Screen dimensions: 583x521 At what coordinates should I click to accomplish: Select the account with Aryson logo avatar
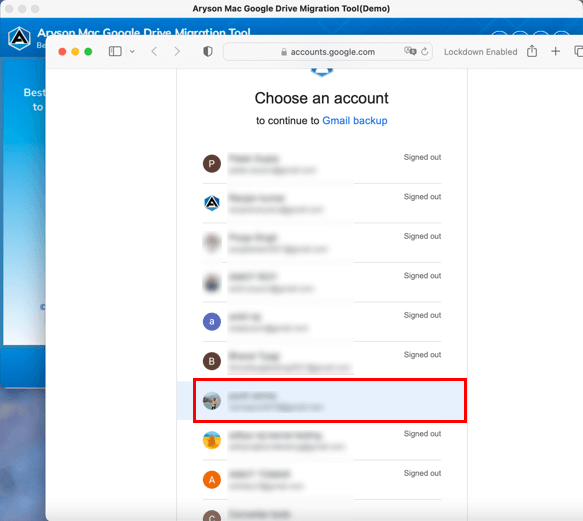tap(322, 203)
